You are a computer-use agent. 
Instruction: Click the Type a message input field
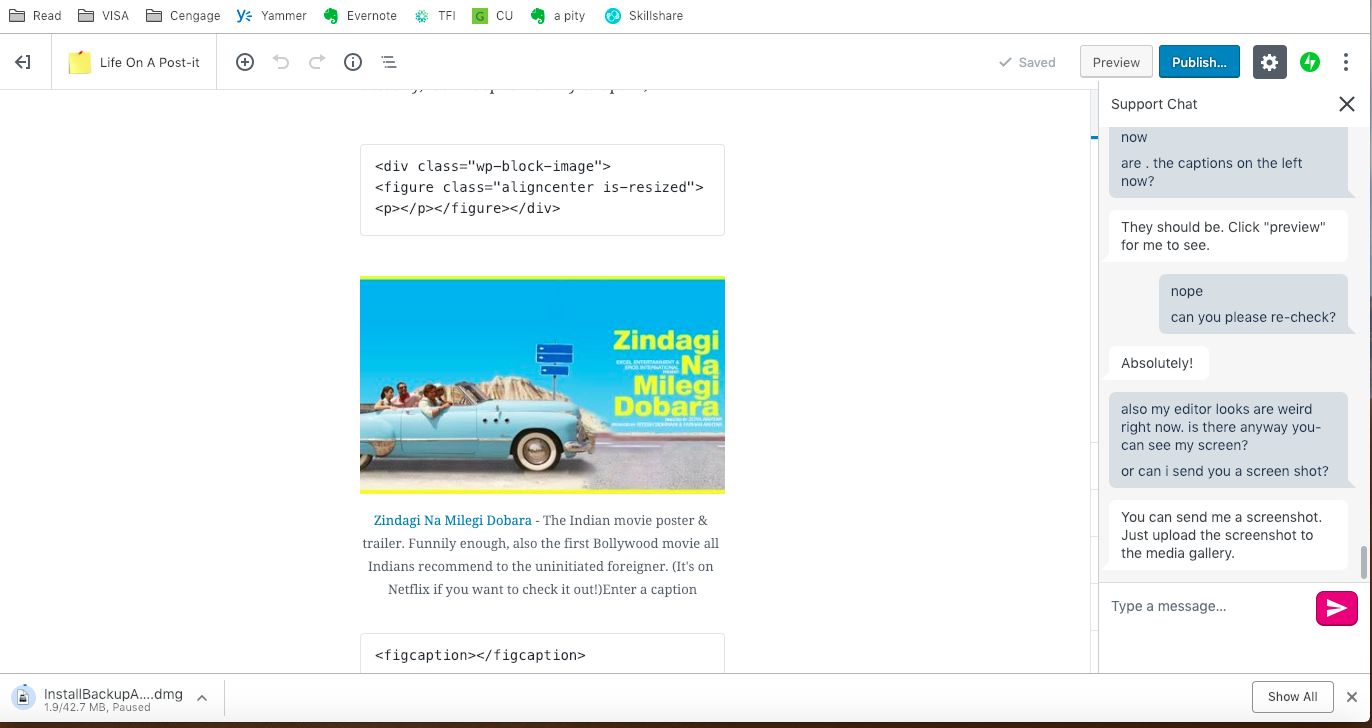pyautogui.click(x=1207, y=606)
